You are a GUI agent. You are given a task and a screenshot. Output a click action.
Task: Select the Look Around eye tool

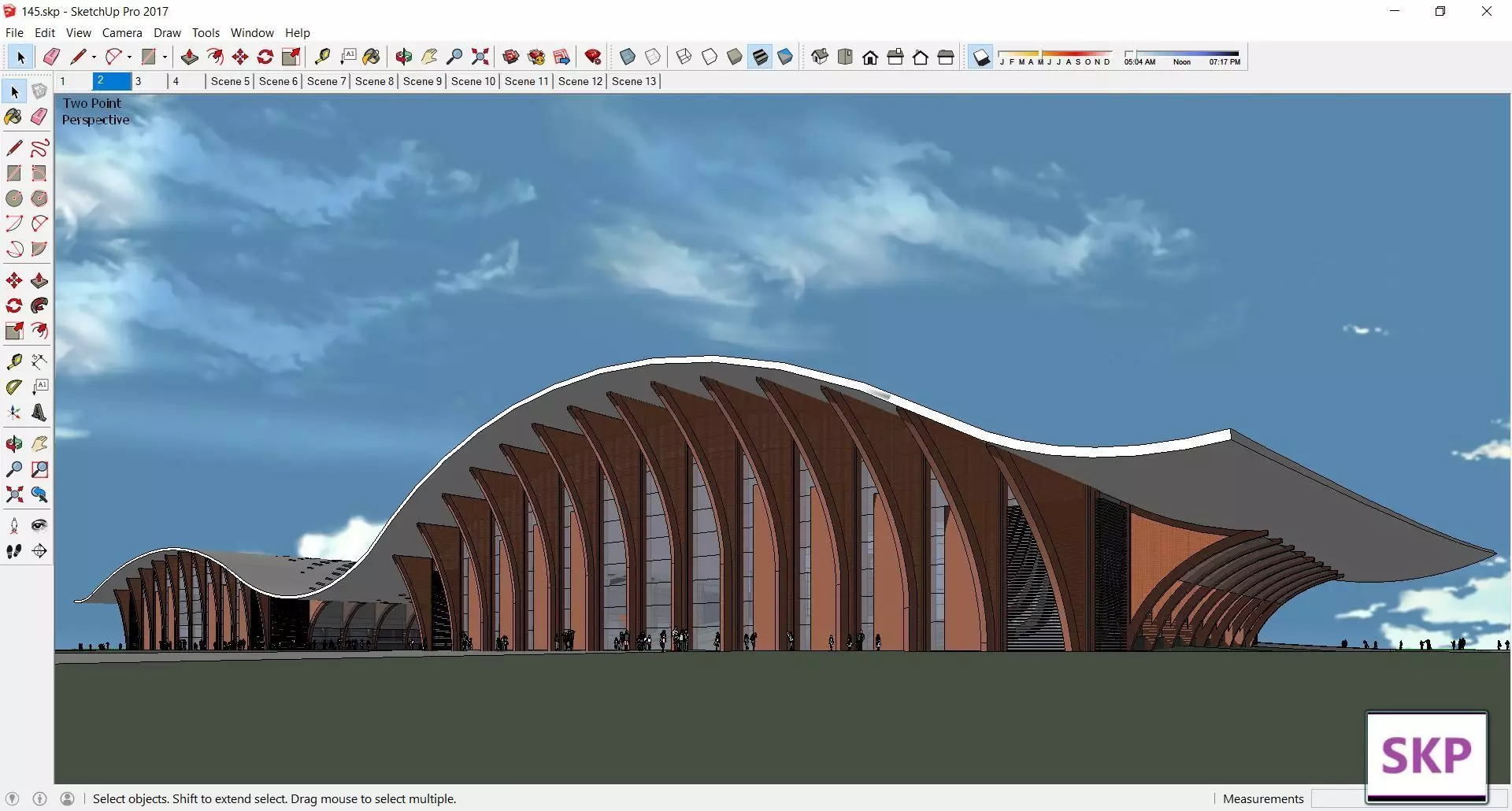[39, 525]
